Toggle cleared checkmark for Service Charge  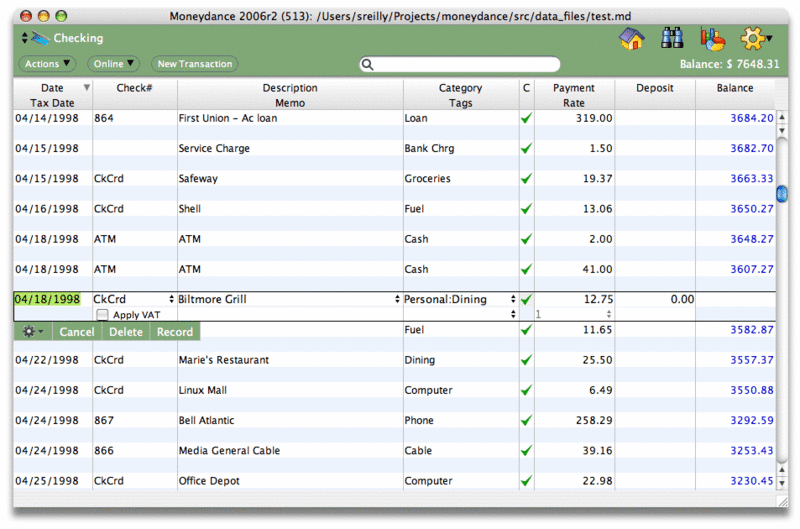pos(527,148)
